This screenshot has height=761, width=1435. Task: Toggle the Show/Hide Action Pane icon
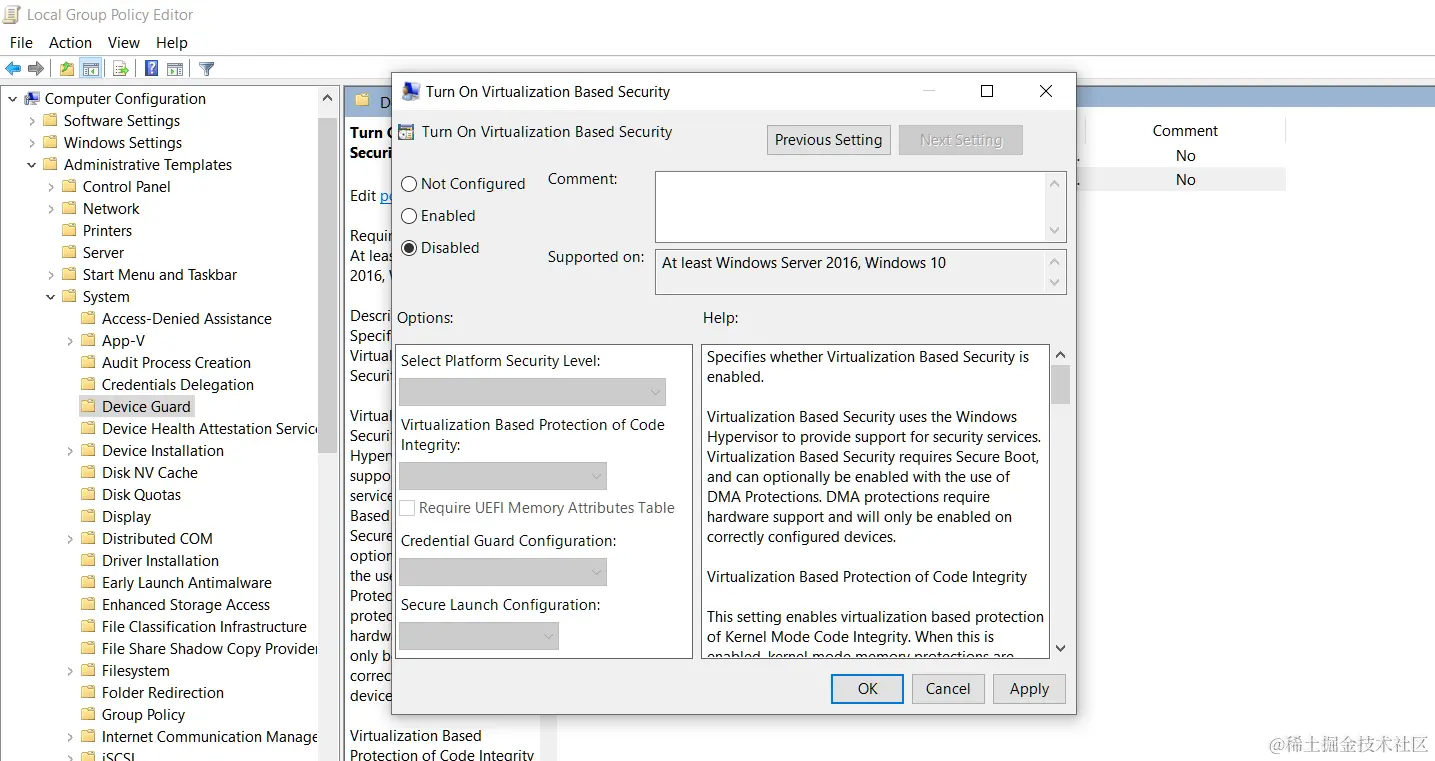point(175,69)
